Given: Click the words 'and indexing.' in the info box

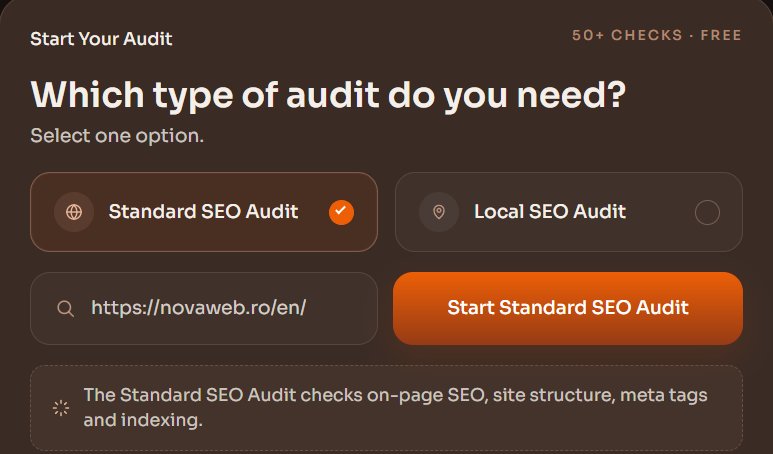Looking at the screenshot, I should click(x=143, y=420).
